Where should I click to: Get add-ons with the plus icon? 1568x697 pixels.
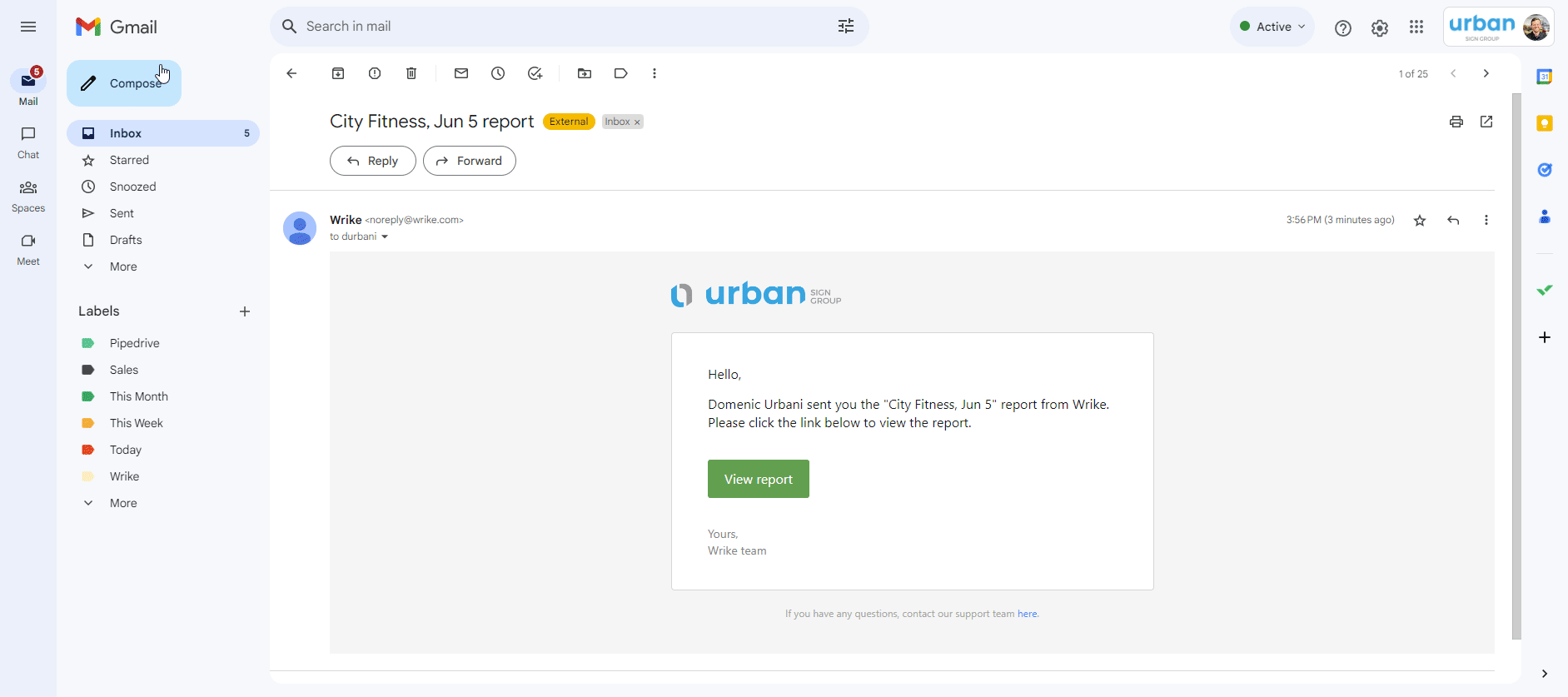(1545, 337)
